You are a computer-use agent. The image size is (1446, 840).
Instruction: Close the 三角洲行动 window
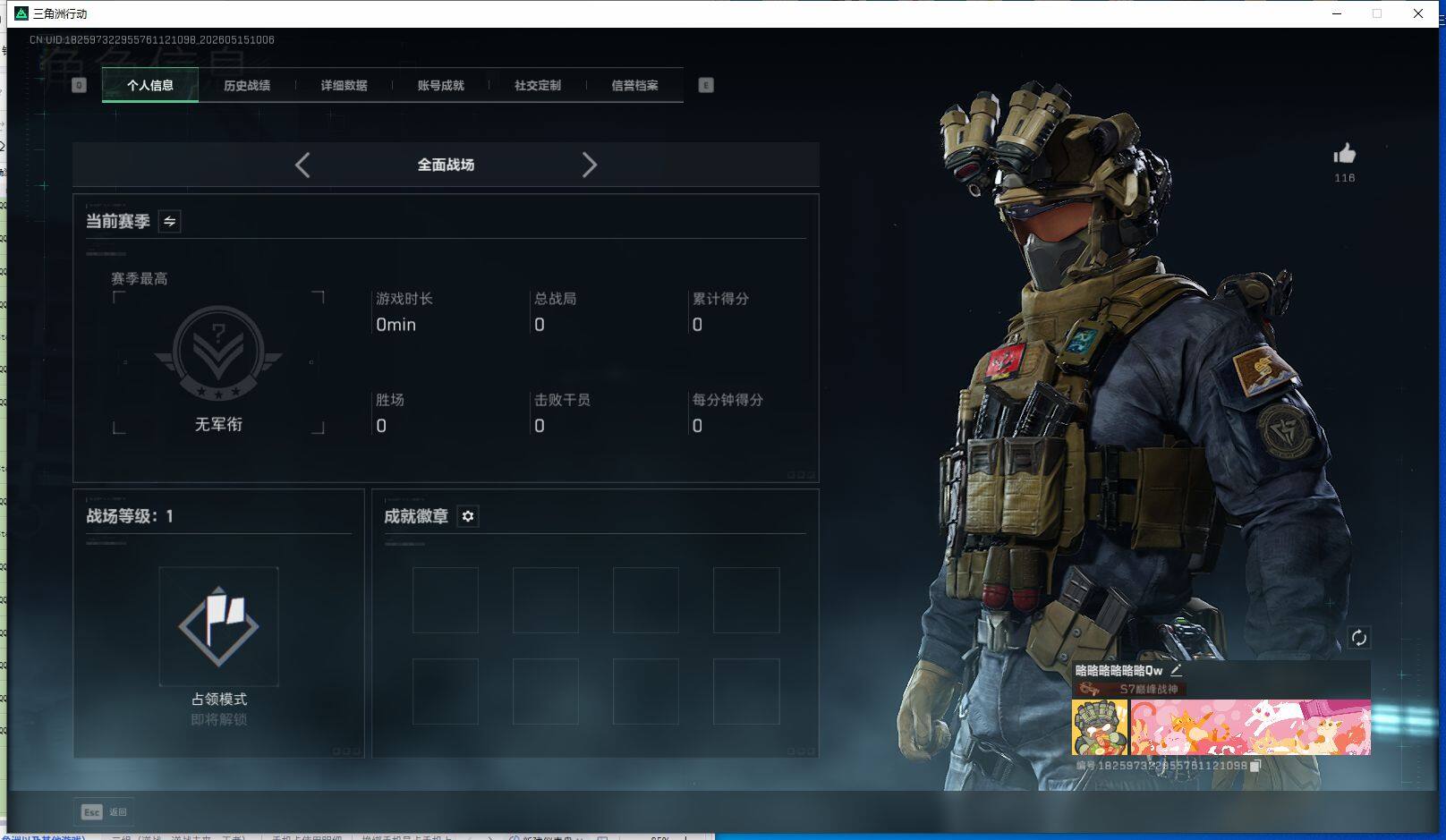click(1418, 13)
